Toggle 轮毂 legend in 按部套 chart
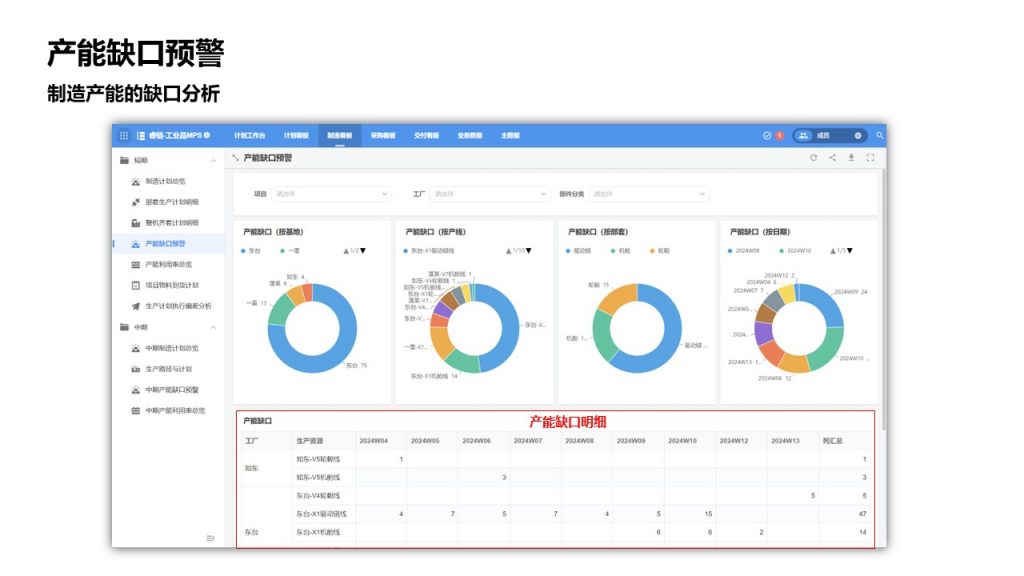Image resolution: width=1024 pixels, height=576 pixels. [660, 251]
